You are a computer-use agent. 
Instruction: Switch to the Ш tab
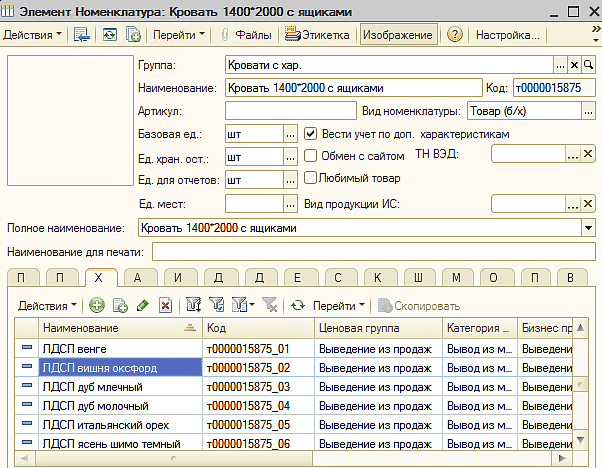point(418,278)
